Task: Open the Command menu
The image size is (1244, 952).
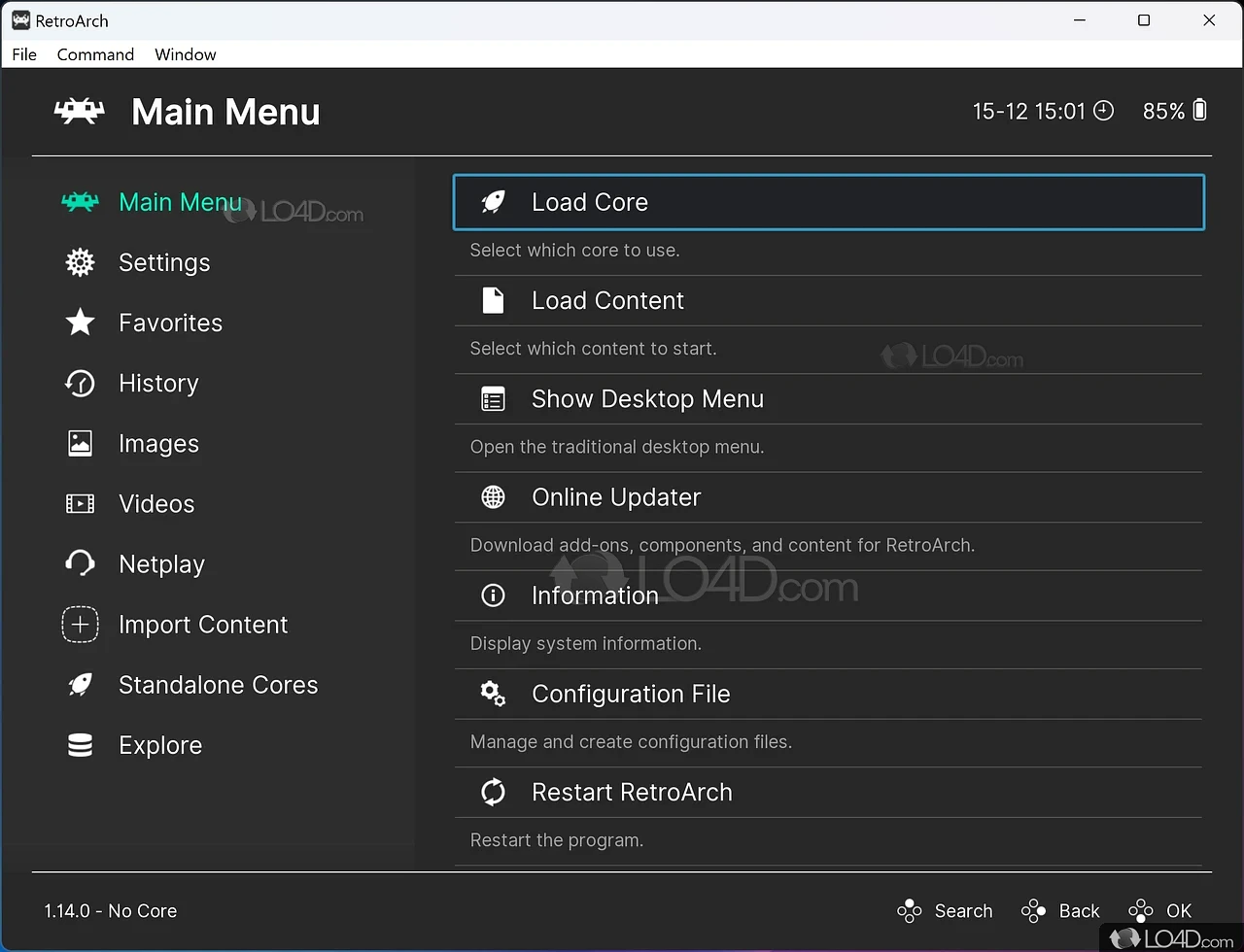Action: [95, 54]
